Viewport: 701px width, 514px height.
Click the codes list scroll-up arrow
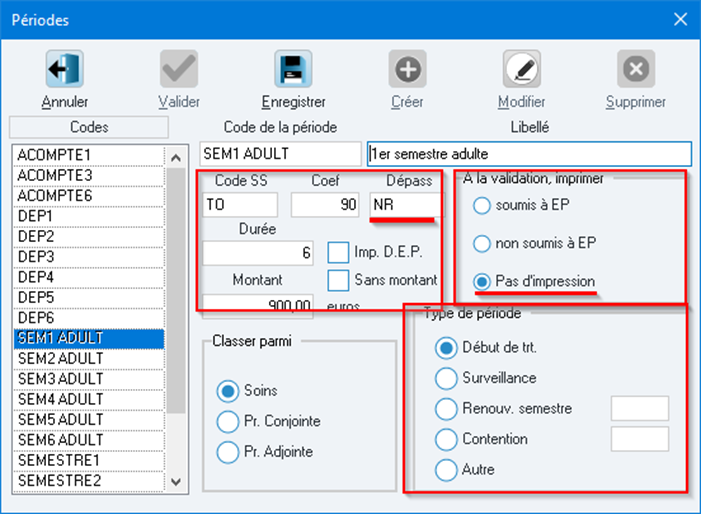point(176,157)
